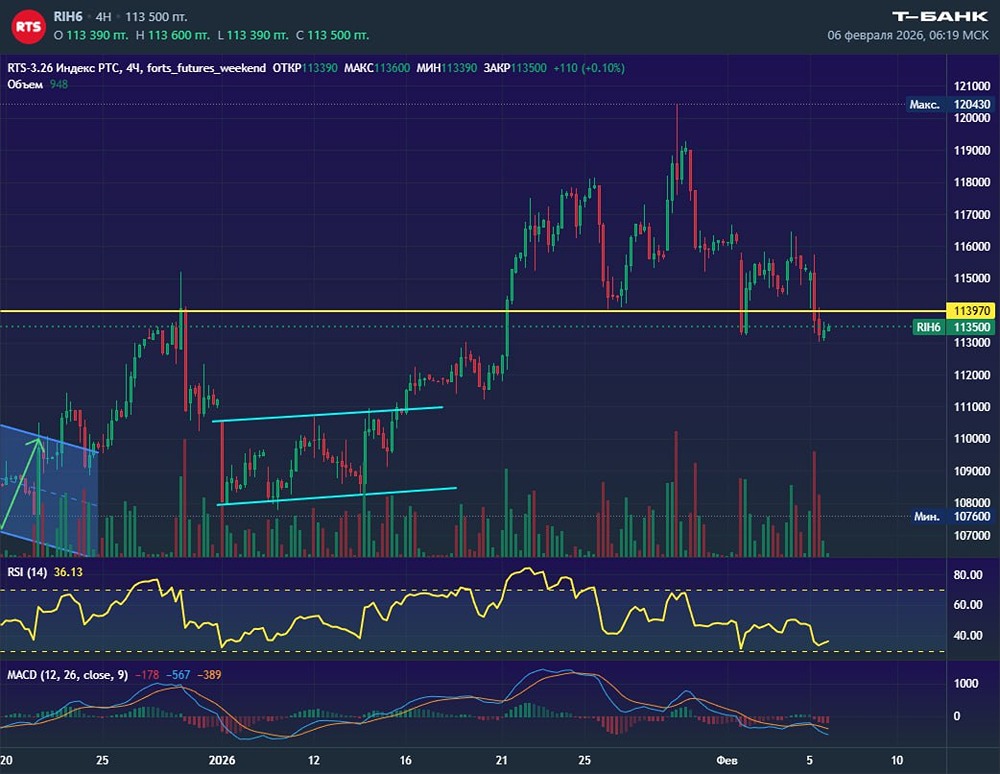Click the MACD value -567
The image size is (1000, 774).
tap(178, 675)
